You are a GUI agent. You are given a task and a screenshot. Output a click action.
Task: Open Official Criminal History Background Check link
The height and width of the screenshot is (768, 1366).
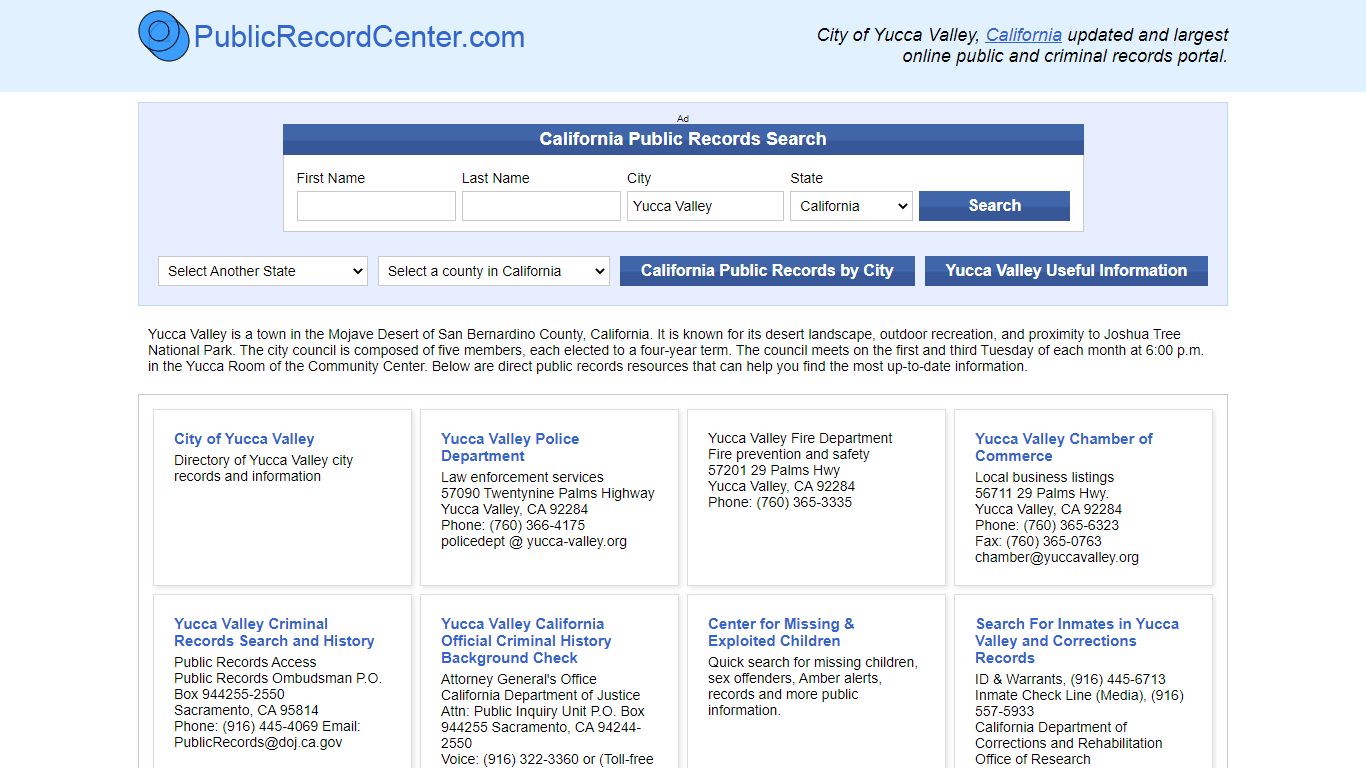526,641
